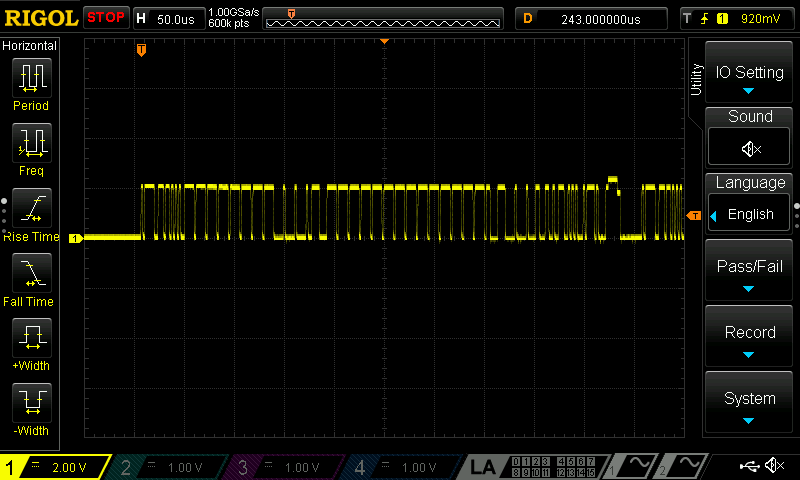Open the Record submenu

[748, 336]
